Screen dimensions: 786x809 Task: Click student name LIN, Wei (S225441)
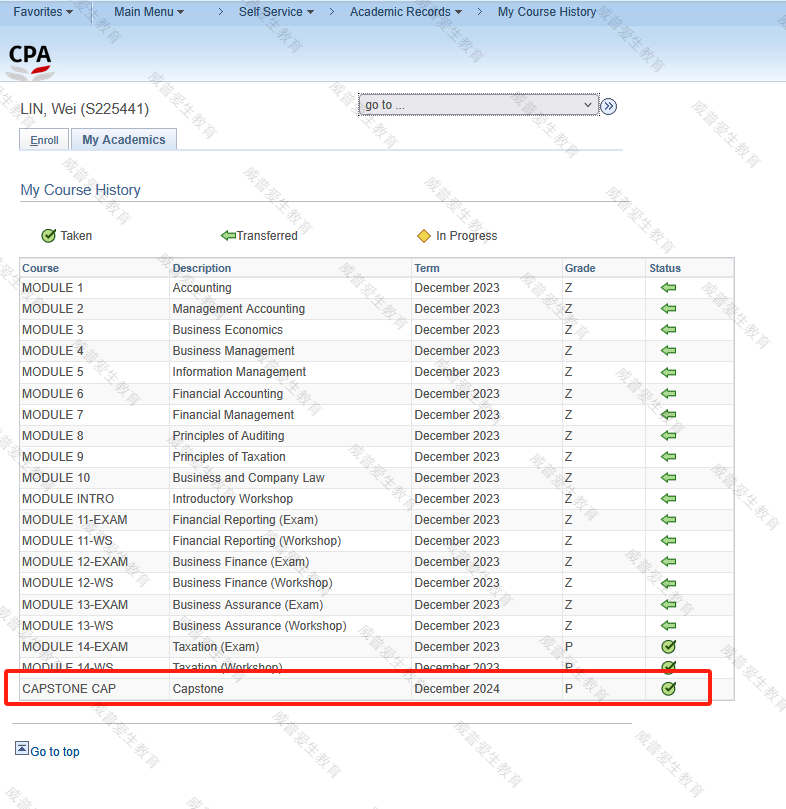pos(85,109)
